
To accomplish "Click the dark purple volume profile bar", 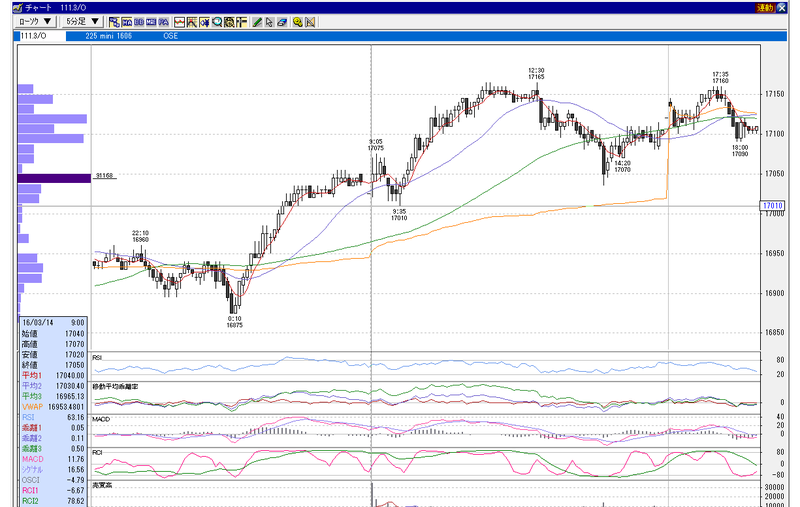I will (54, 178).
